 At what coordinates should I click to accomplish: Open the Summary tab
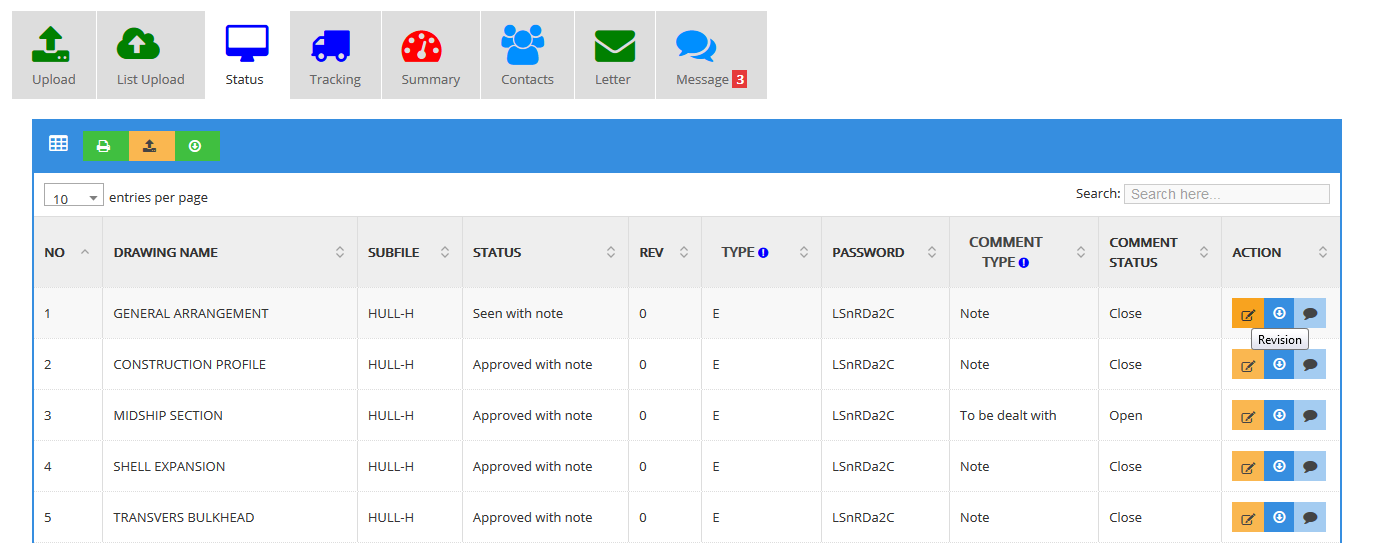430,56
